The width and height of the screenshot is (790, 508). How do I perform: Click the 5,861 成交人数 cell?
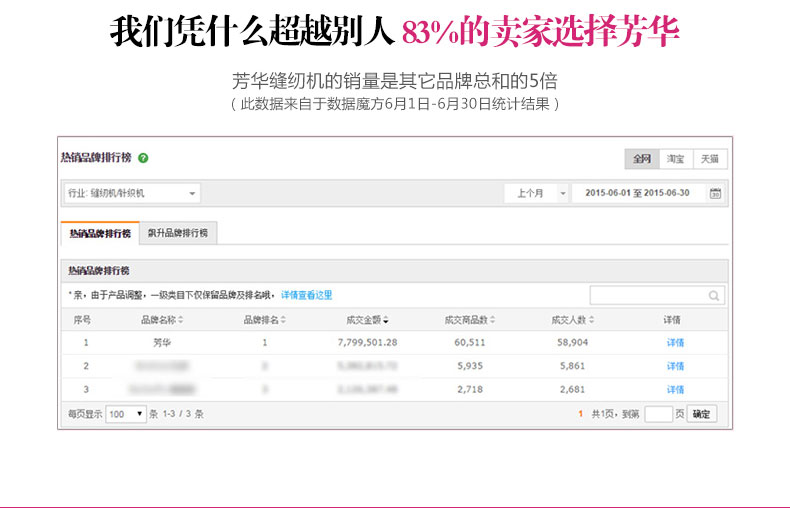572,366
